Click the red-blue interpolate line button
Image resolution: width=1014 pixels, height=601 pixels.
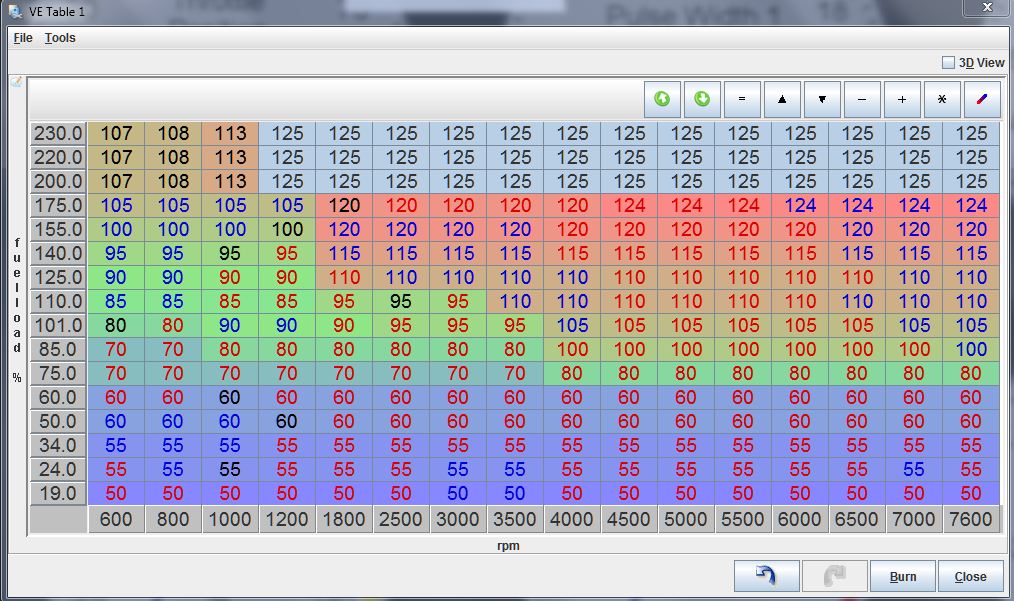pos(982,100)
